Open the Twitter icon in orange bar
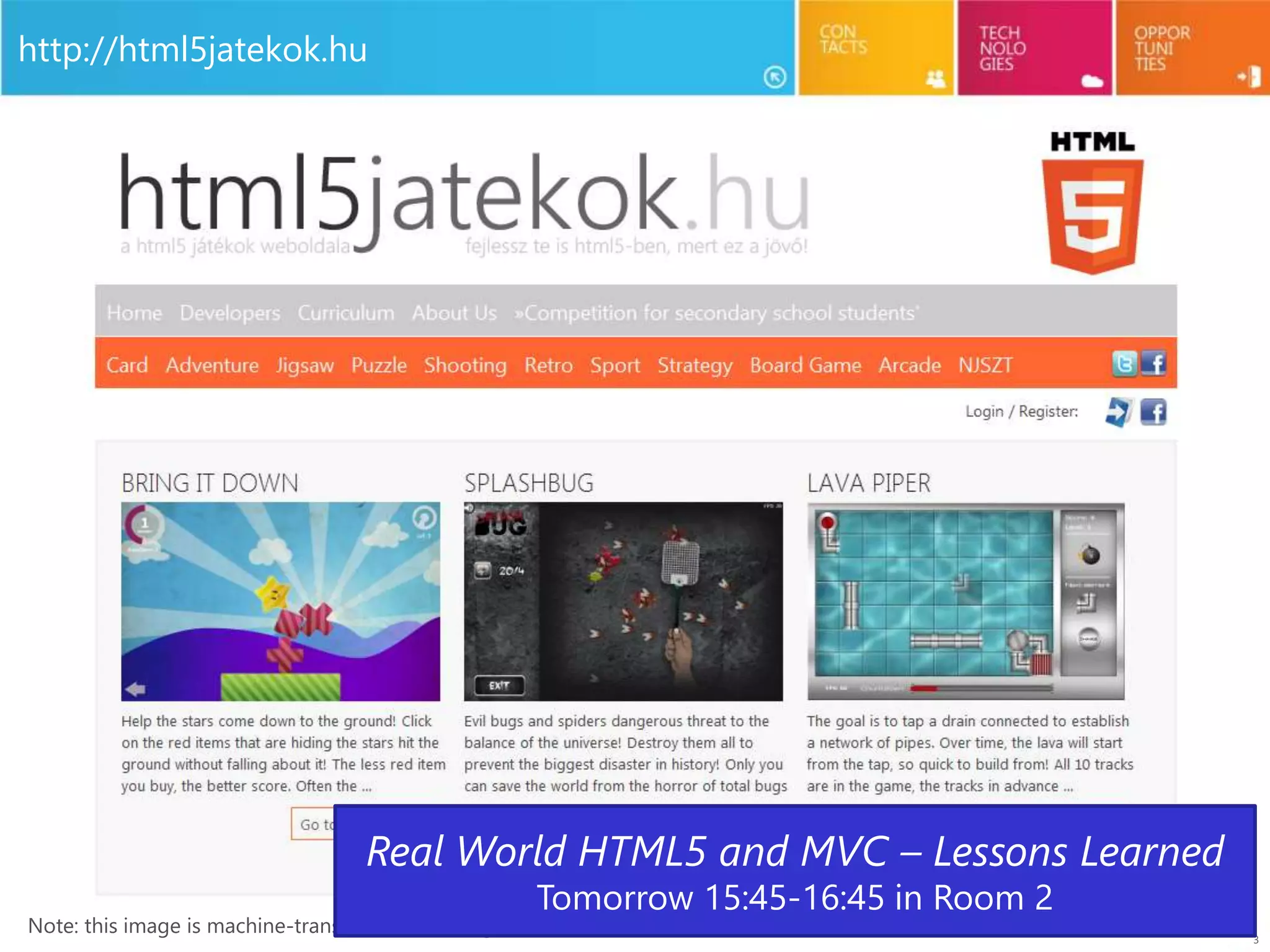 pyautogui.click(x=1124, y=364)
